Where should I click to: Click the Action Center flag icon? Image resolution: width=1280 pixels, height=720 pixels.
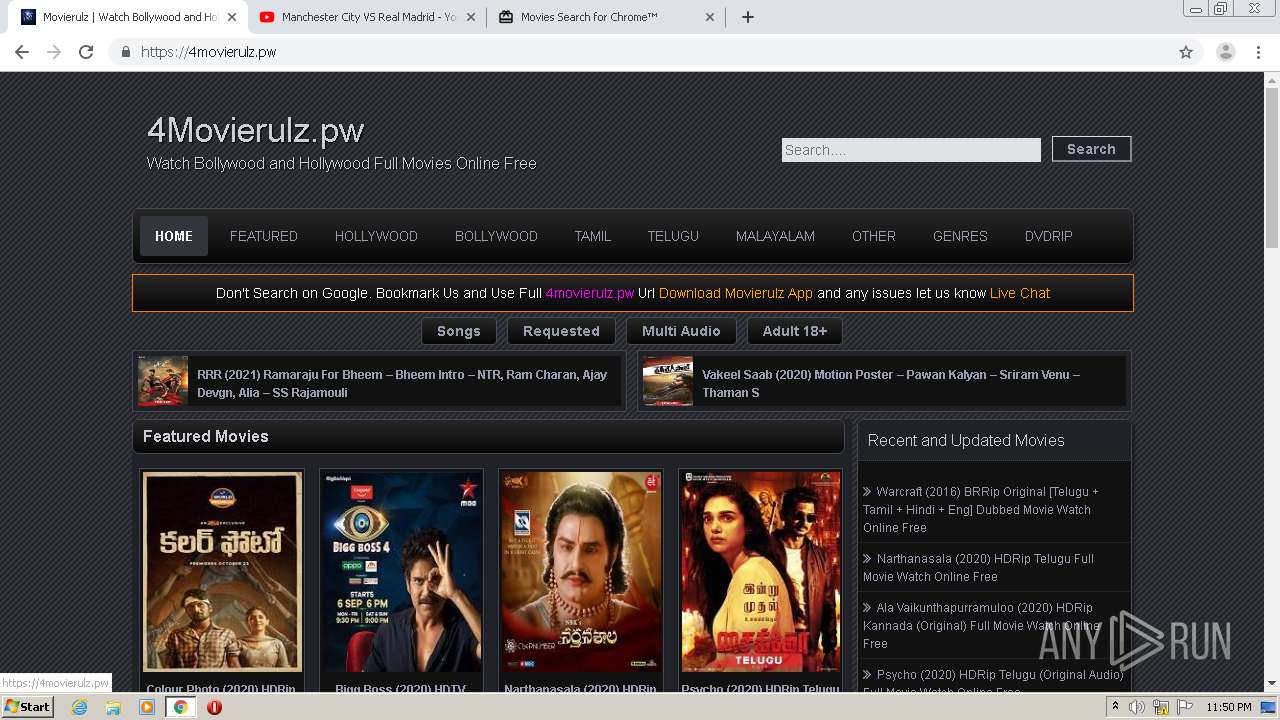point(1185,707)
